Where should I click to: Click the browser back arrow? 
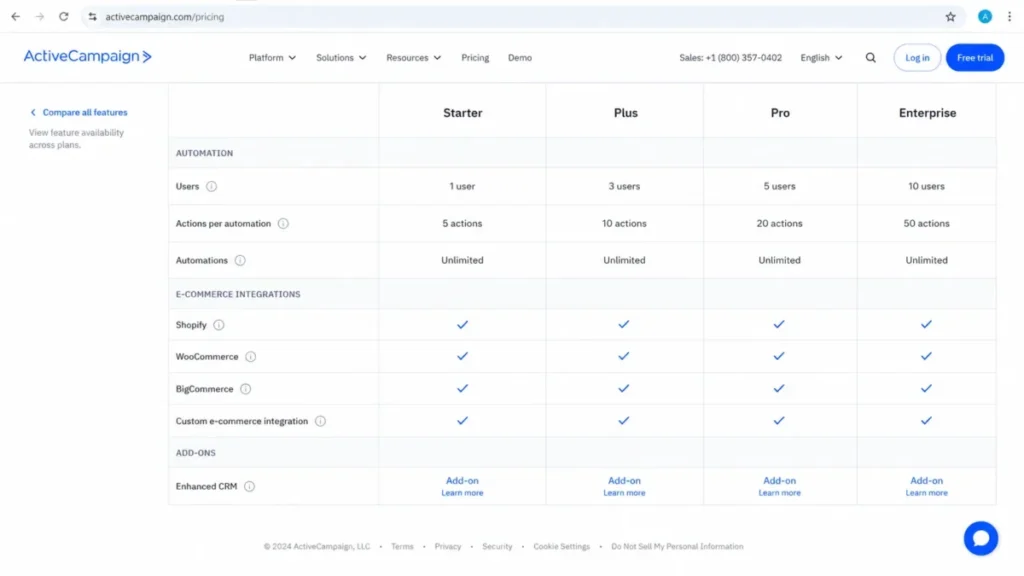(x=16, y=17)
